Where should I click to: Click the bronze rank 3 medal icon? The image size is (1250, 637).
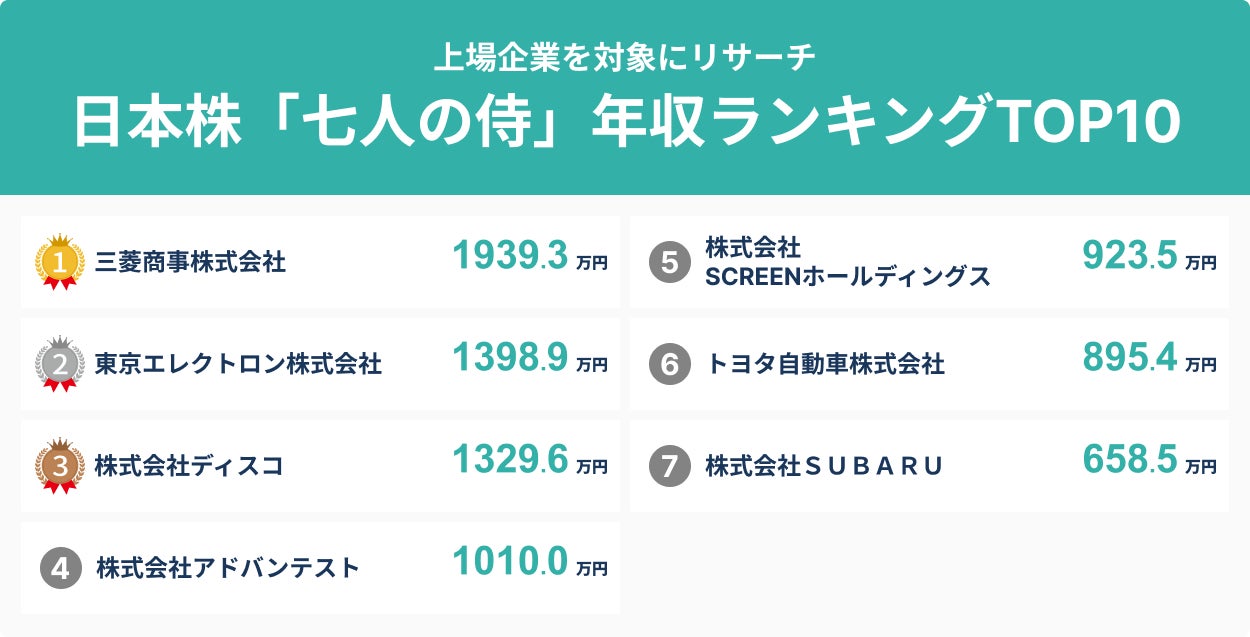tap(60, 466)
